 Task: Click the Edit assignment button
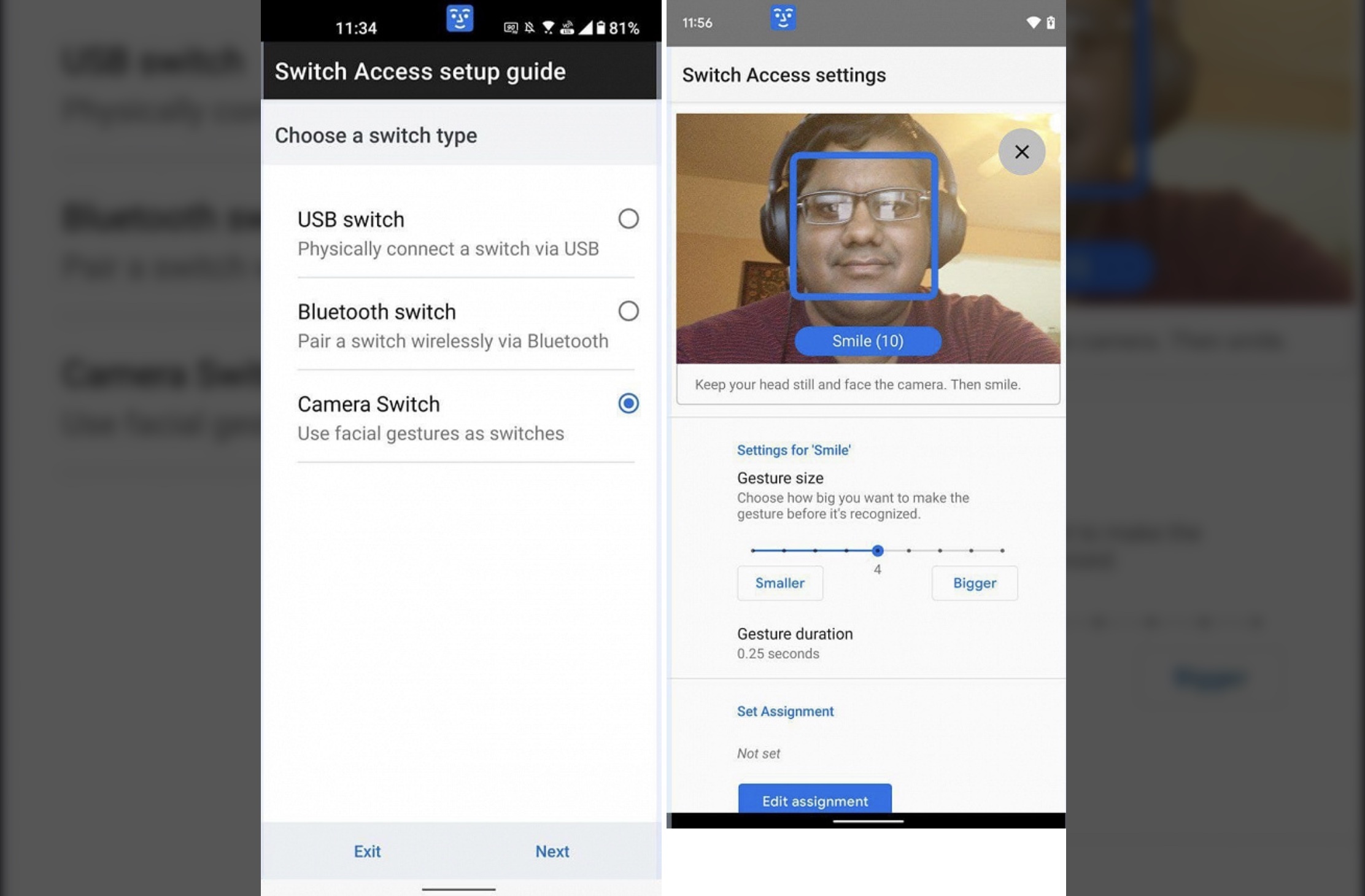(814, 800)
